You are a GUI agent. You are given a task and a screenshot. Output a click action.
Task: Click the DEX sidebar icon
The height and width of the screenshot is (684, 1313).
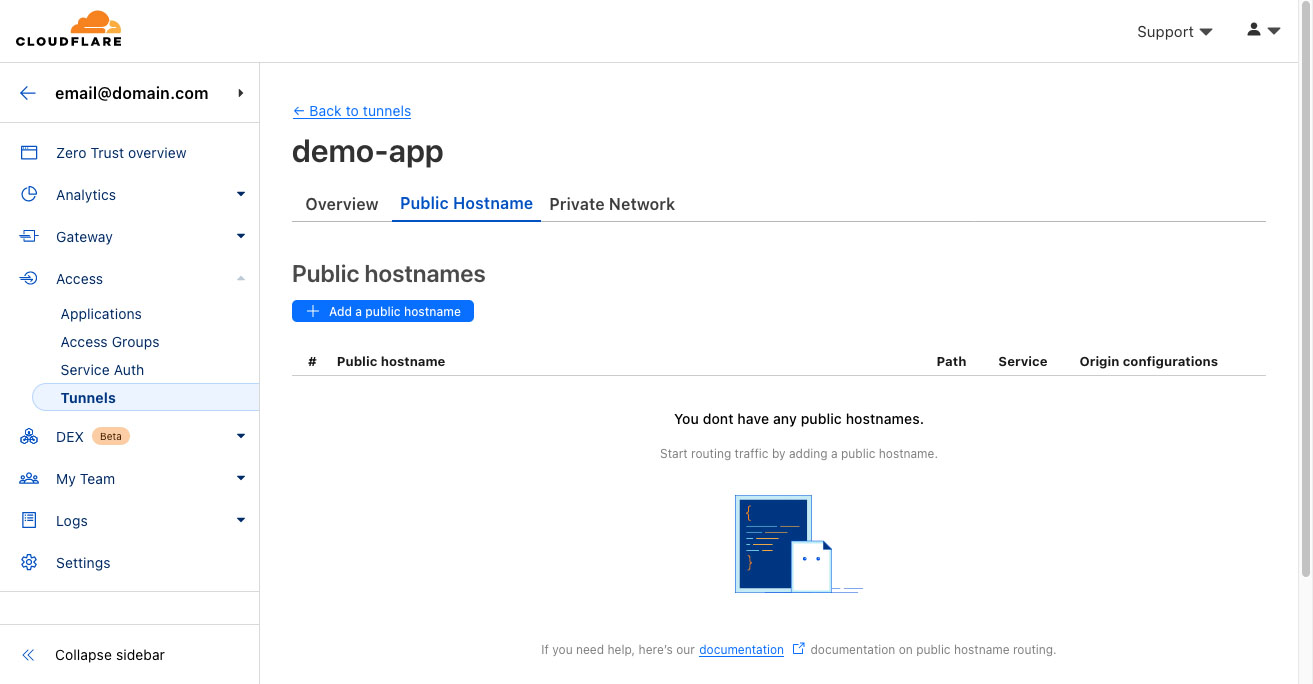29,437
